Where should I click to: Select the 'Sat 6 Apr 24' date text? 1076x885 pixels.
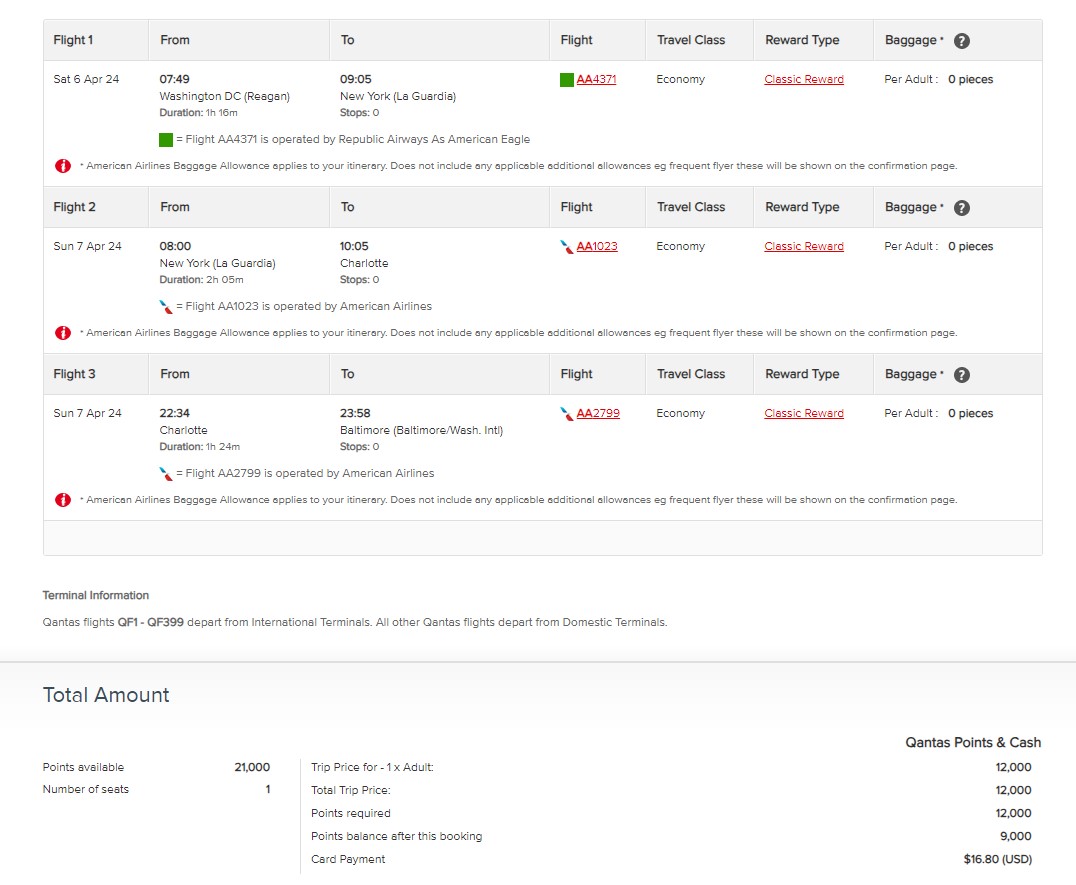(x=86, y=79)
